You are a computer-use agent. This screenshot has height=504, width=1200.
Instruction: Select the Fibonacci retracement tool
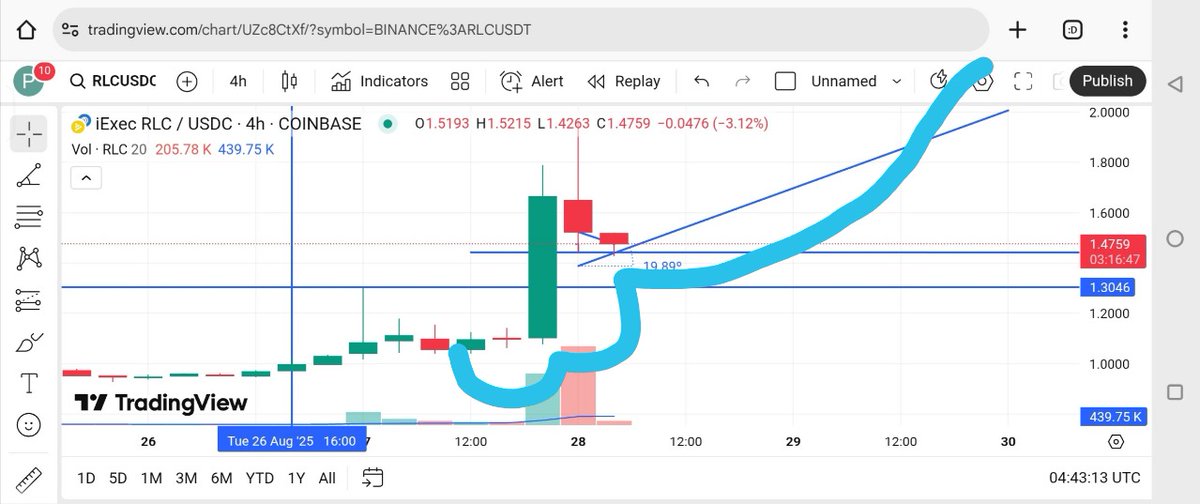coord(29,218)
